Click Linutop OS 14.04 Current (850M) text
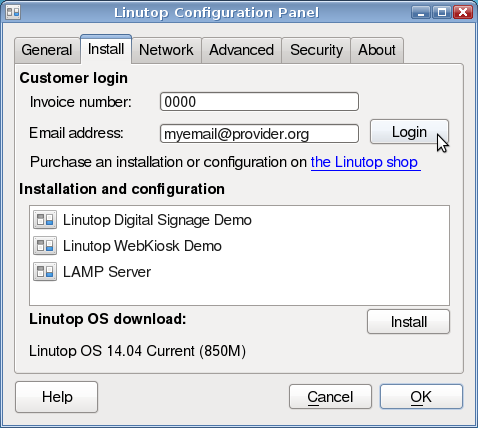 tap(137, 351)
